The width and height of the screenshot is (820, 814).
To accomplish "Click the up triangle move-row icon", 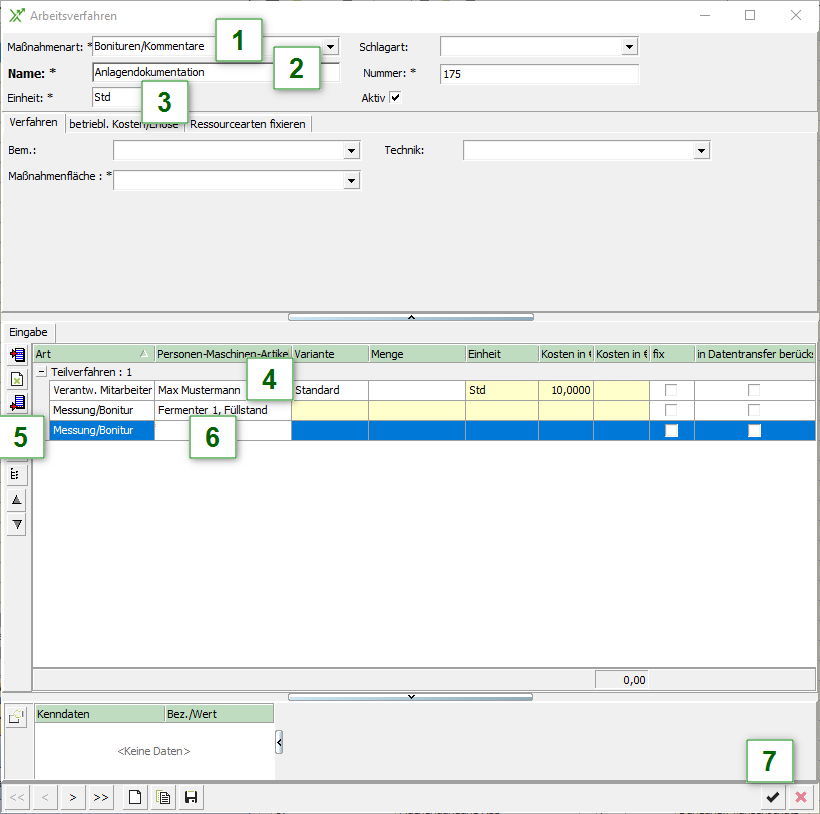I will tap(17, 500).
